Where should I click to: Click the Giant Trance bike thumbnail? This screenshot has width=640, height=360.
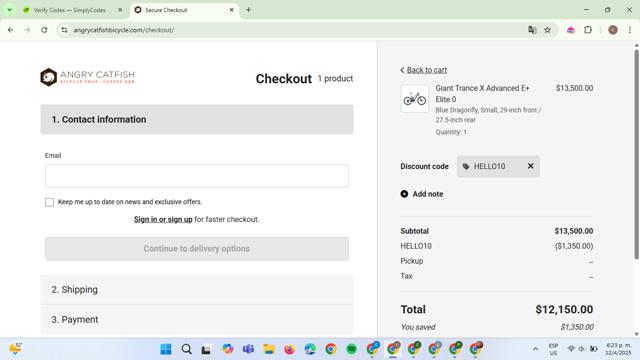(415, 98)
